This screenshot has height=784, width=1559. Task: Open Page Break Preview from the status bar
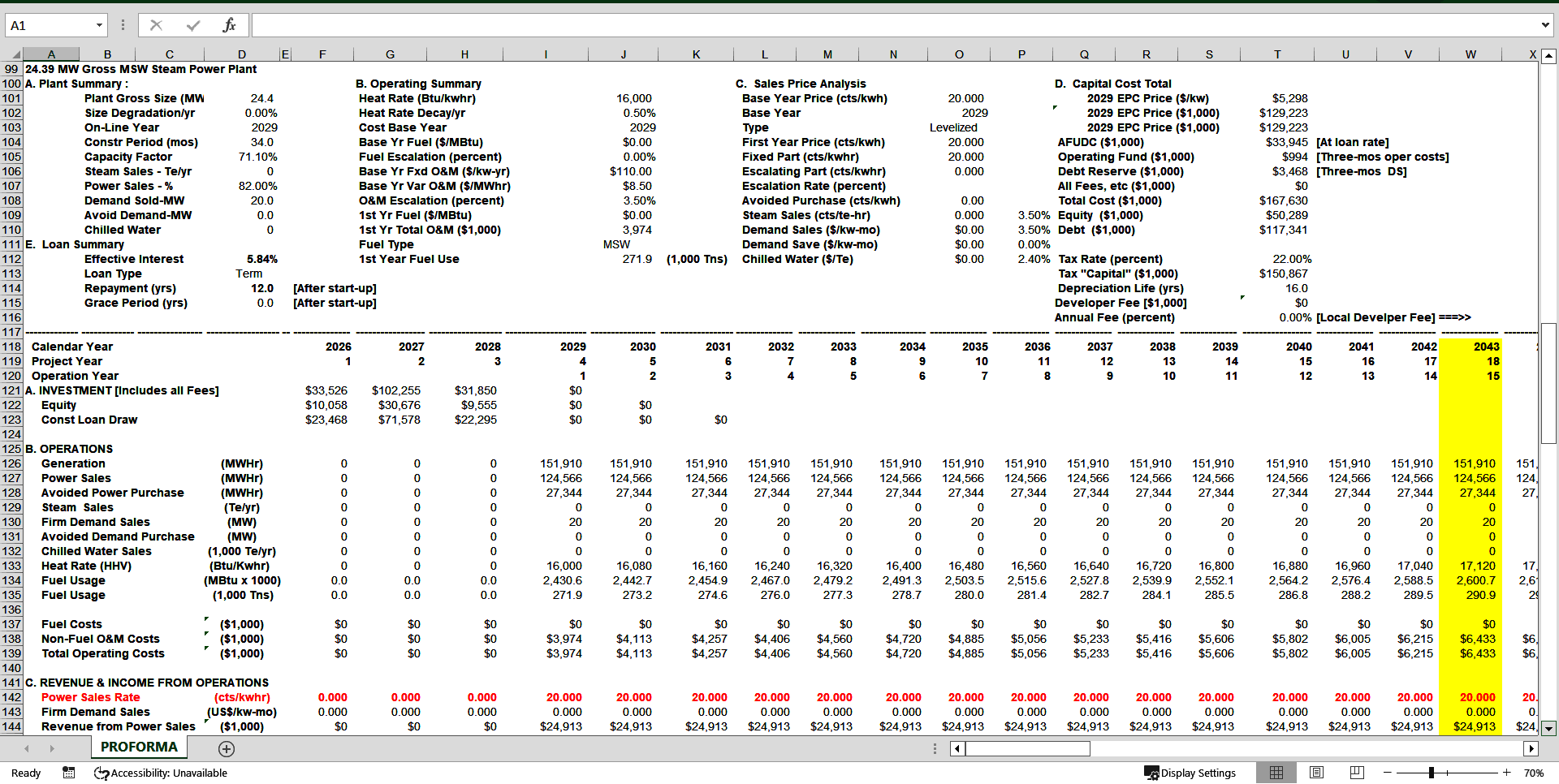tap(1356, 773)
